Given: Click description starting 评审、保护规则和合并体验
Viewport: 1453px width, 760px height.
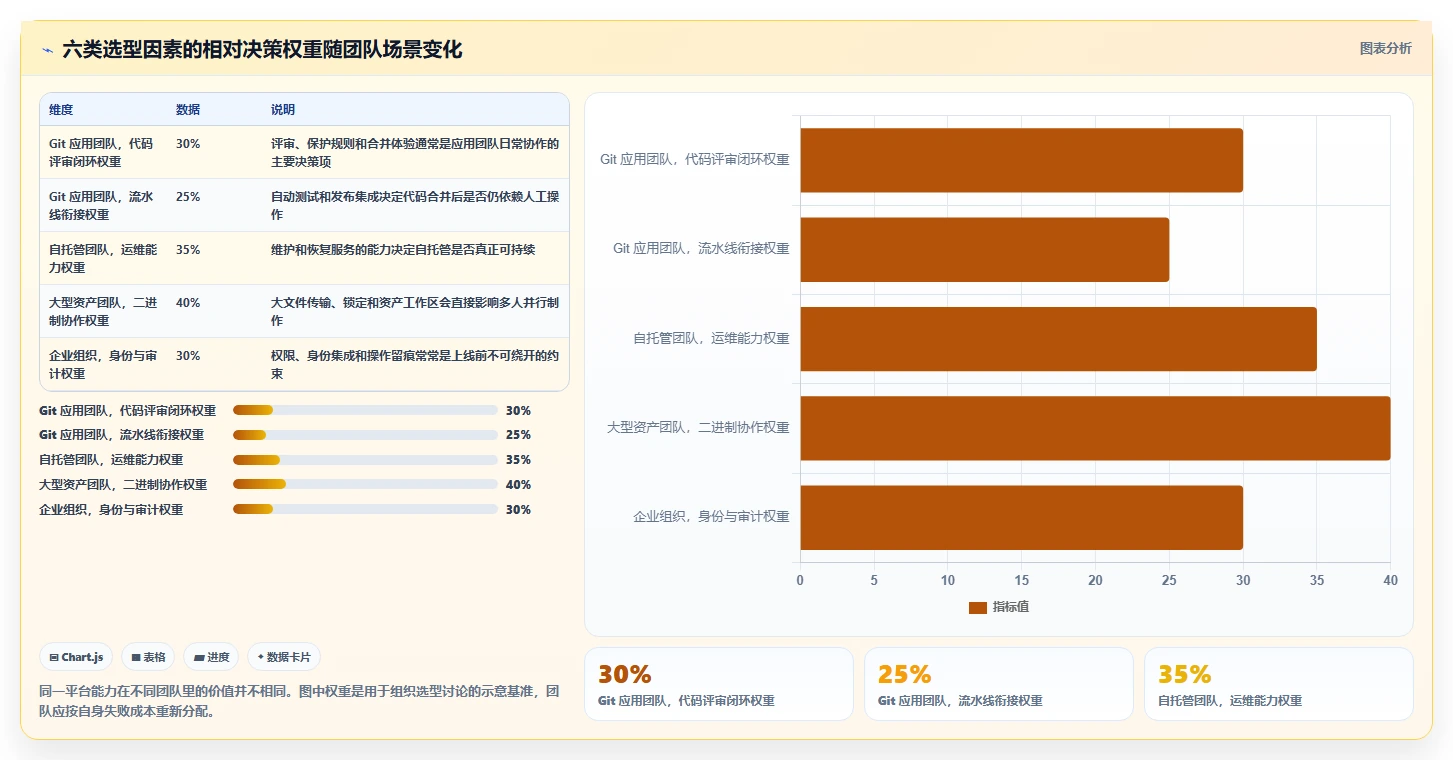Looking at the screenshot, I should tap(415, 152).
